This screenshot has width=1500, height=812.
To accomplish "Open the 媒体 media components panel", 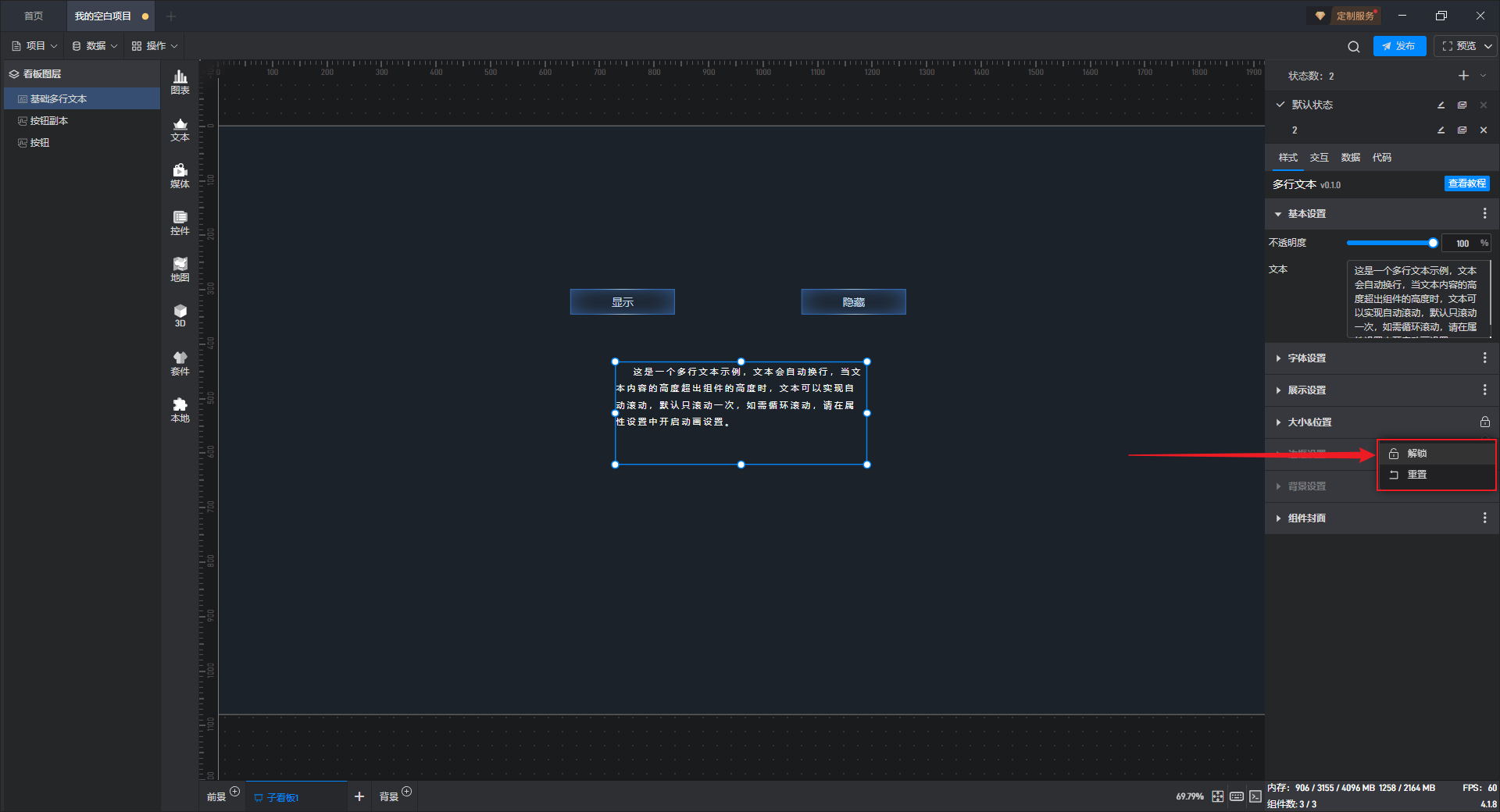I will [x=180, y=175].
